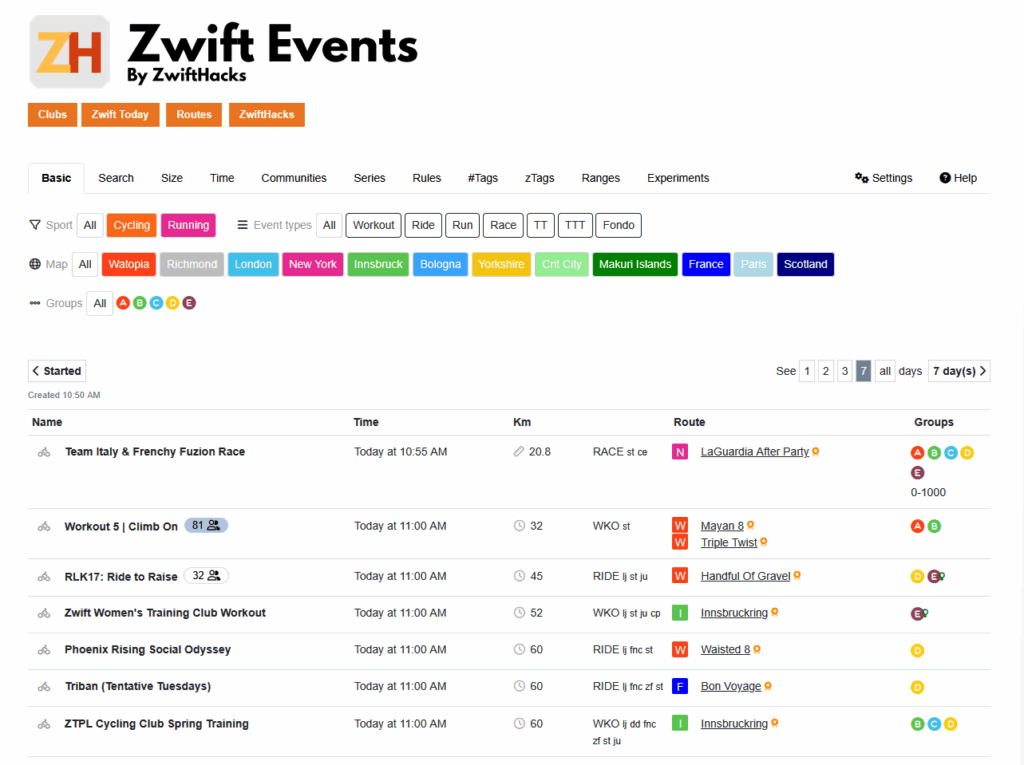Open the Rules tab
Viewport: 1024px width, 765px height.
point(426,178)
